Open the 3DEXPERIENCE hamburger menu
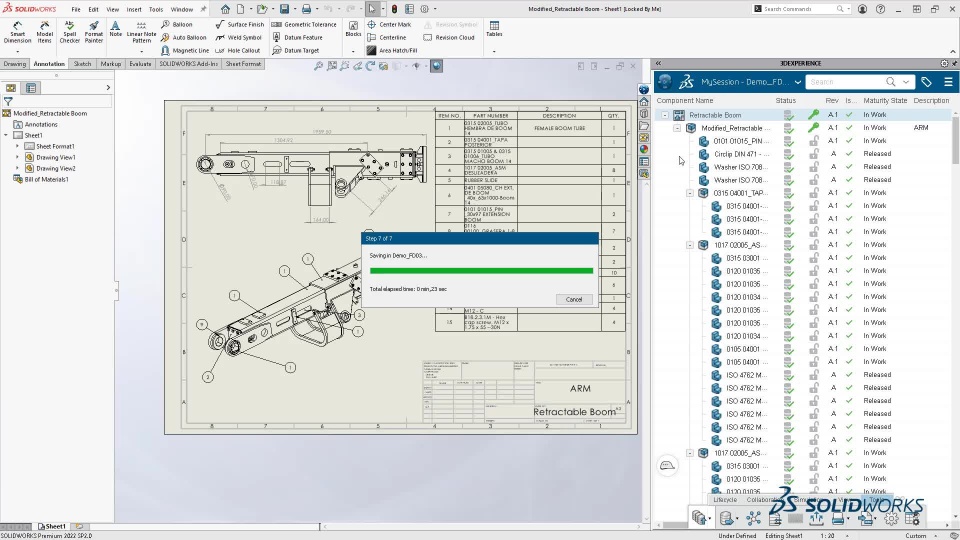The width and height of the screenshot is (960, 540). click(x=948, y=81)
